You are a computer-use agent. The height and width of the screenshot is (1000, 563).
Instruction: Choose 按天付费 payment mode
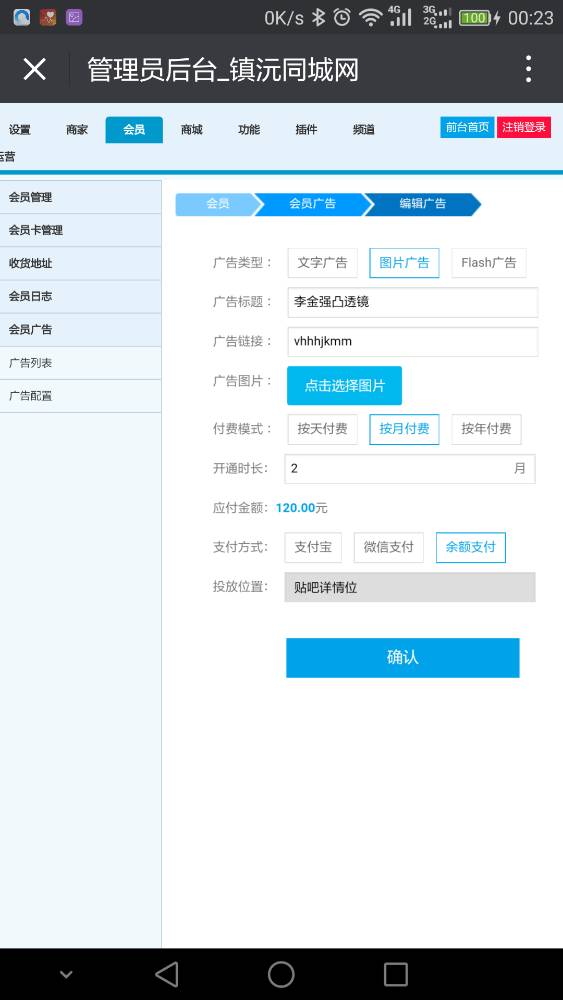[323, 429]
